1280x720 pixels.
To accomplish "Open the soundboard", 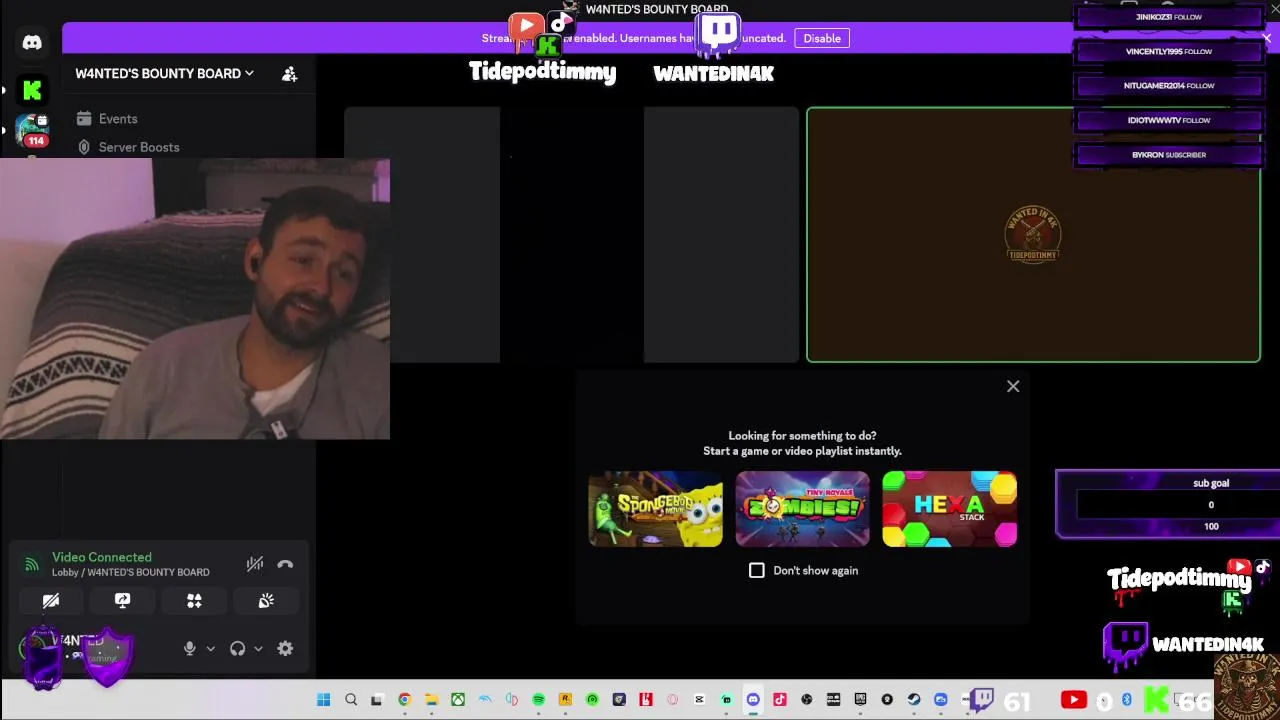I will (266, 600).
